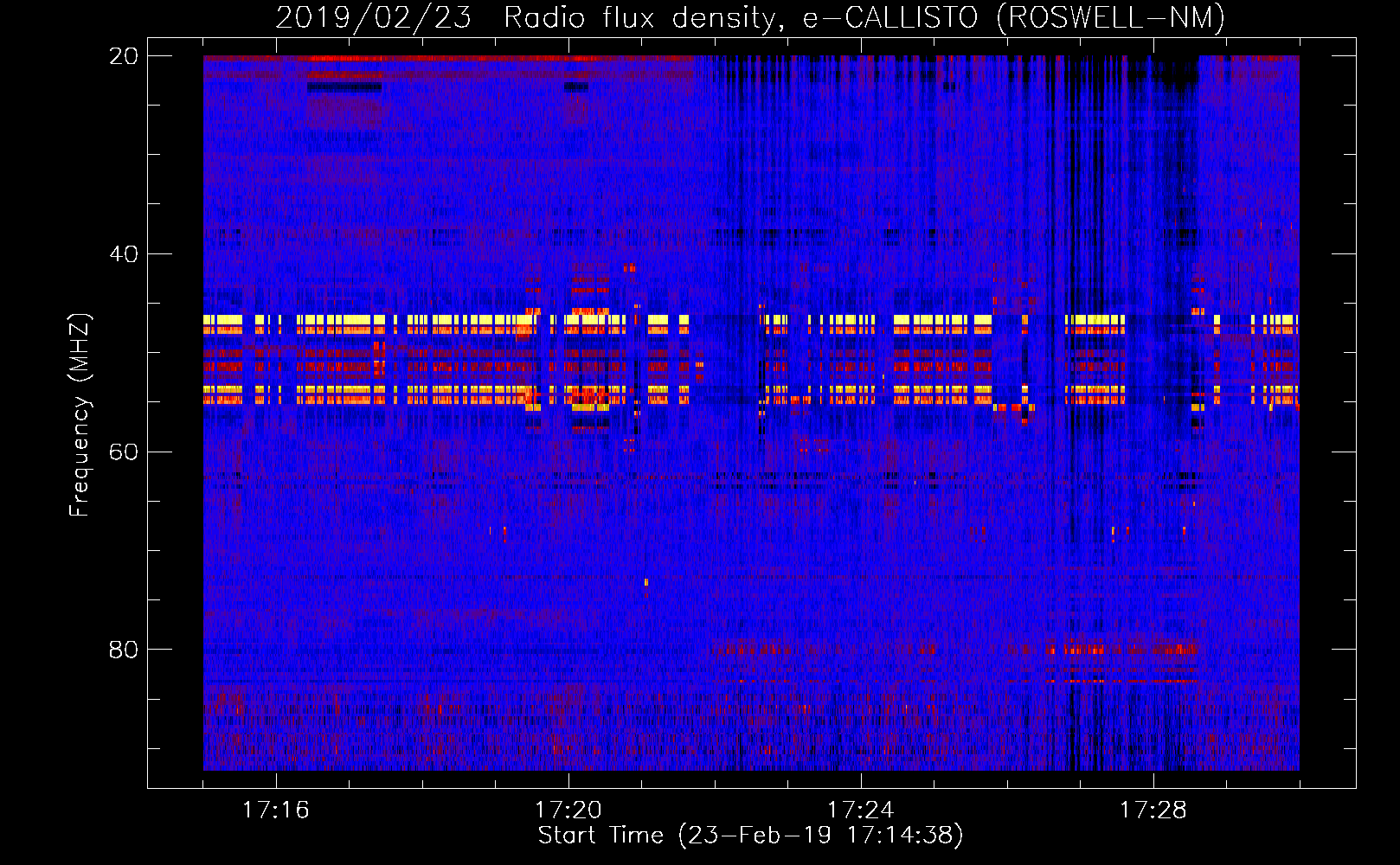Click the 20 frequency tick label
Viewport: 1400px width, 865px height.
point(124,56)
